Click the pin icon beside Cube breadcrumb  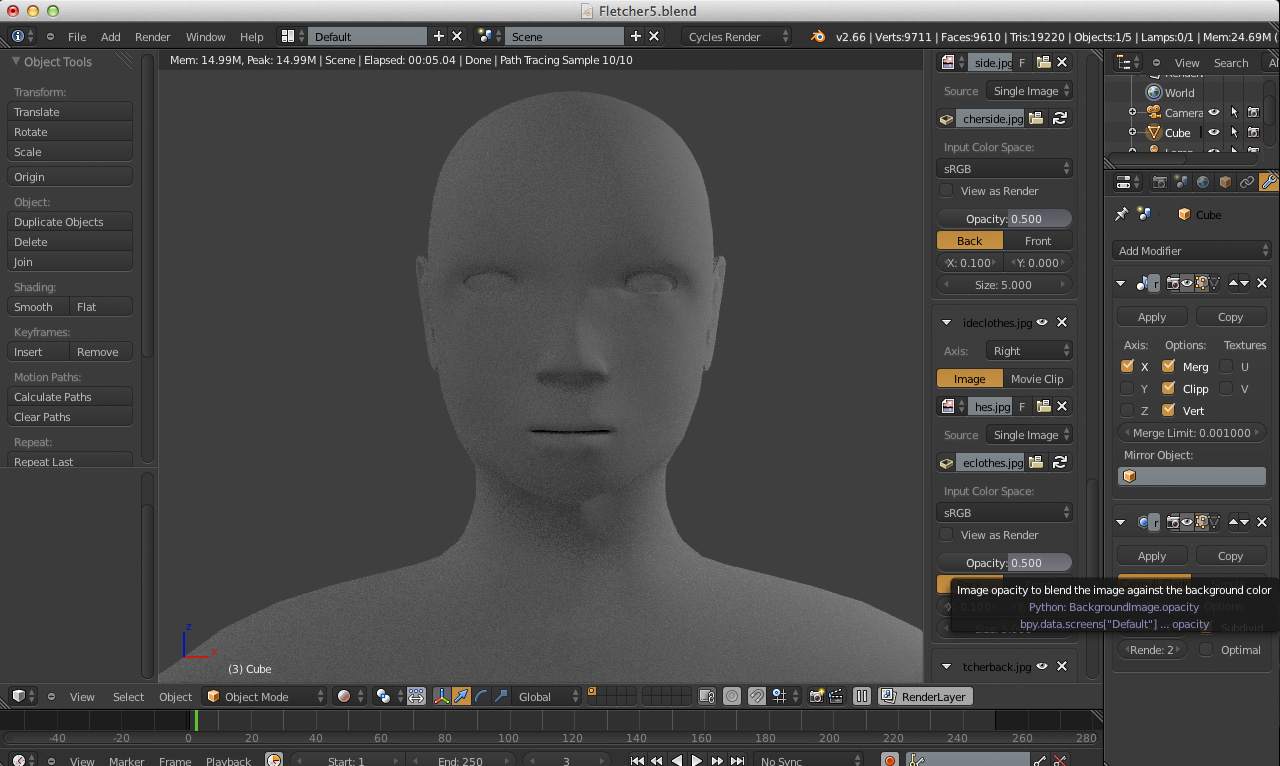[x=1121, y=214]
